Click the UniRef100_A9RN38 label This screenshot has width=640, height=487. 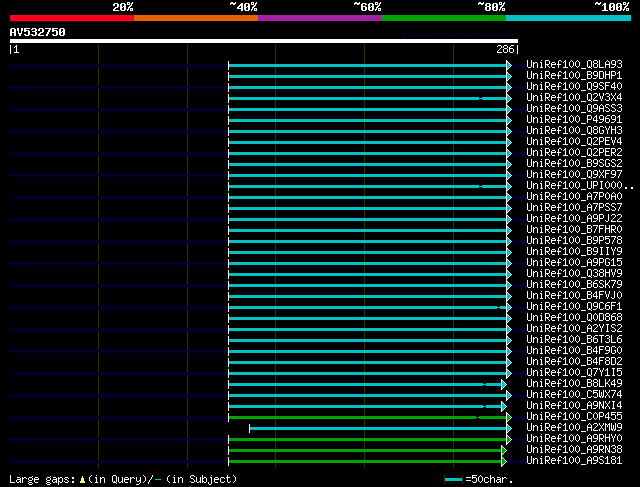pos(574,450)
